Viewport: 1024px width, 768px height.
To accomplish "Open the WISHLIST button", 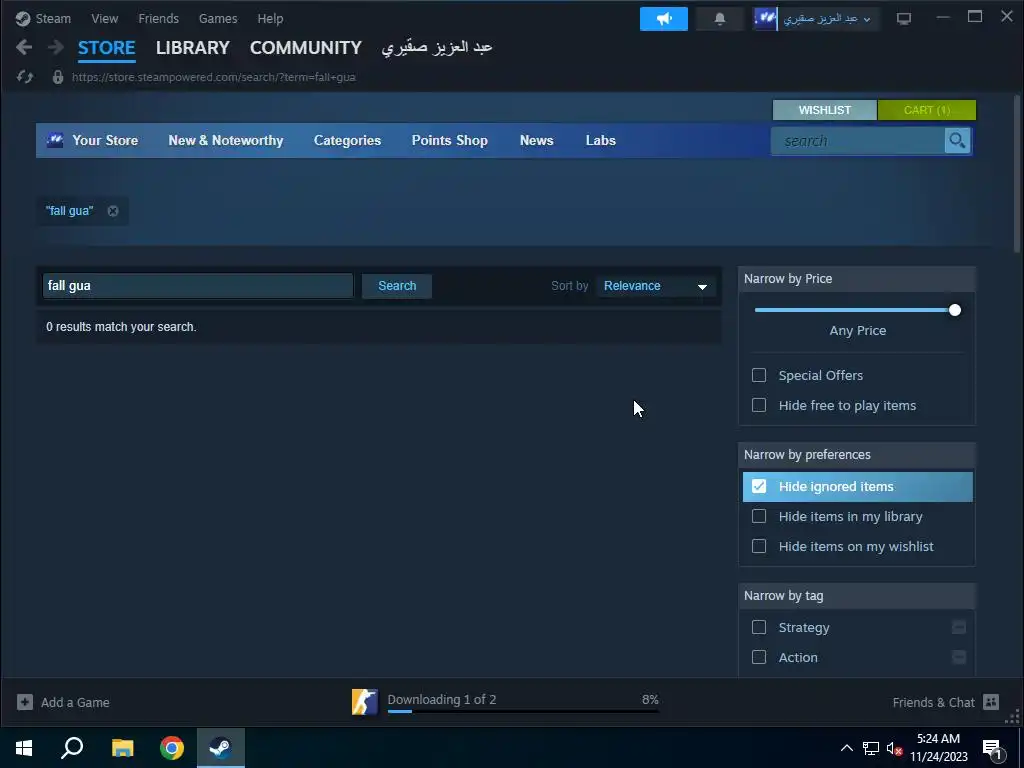I will tap(825, 110).
